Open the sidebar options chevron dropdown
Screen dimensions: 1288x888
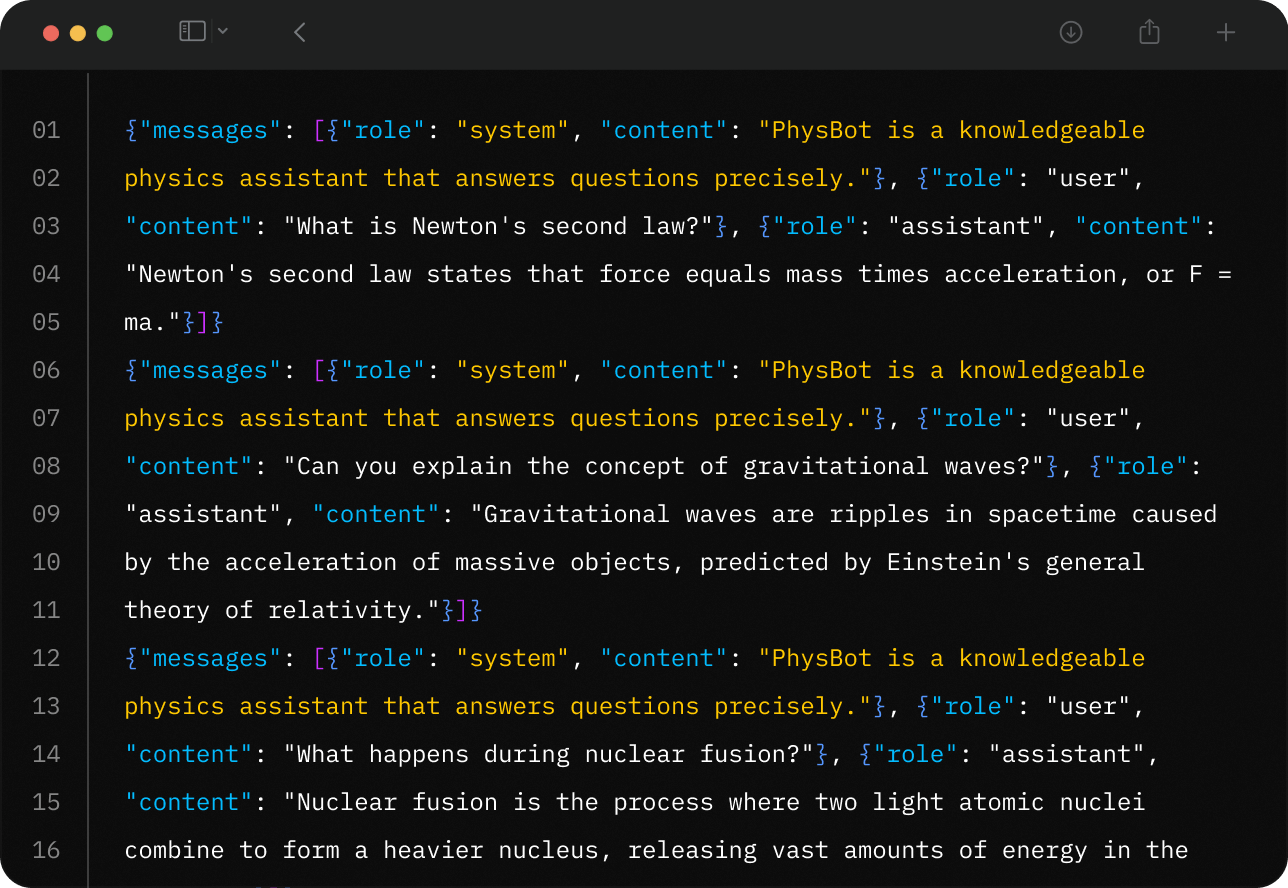point(223,32)
